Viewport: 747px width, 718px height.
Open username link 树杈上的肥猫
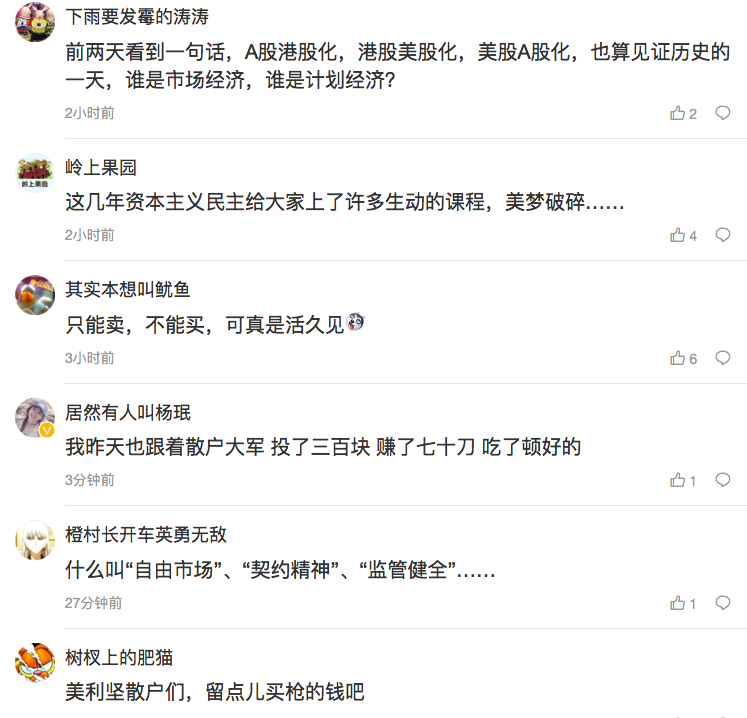(119, 657)
